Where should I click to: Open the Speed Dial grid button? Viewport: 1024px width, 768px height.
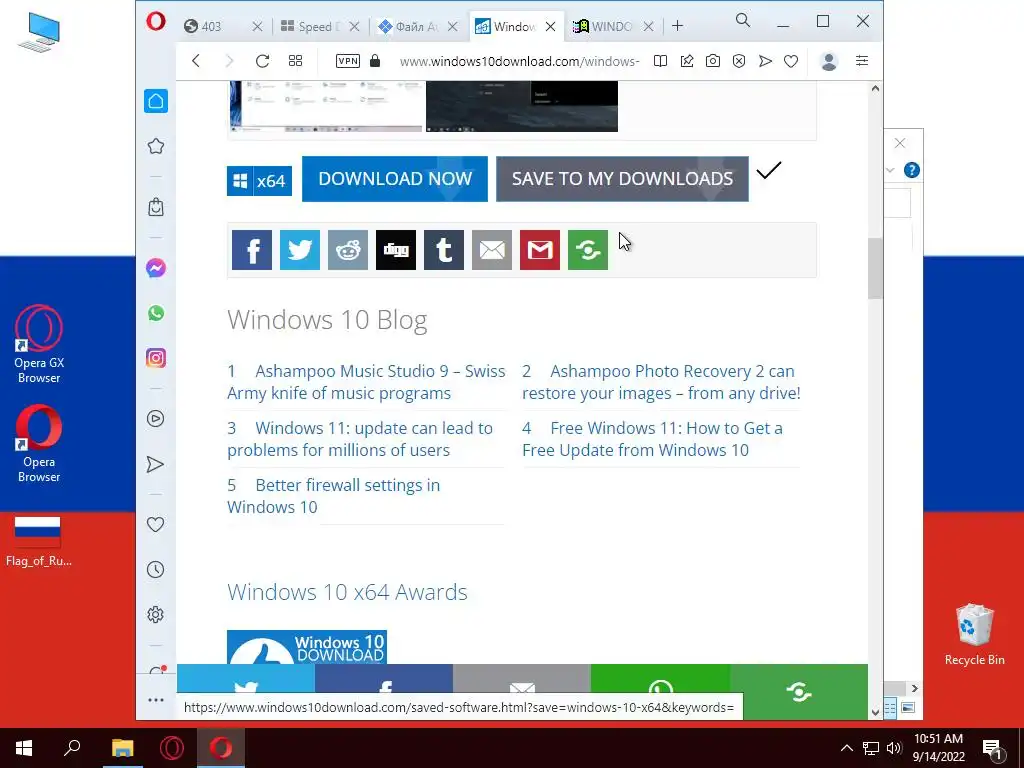click(295, 61)
